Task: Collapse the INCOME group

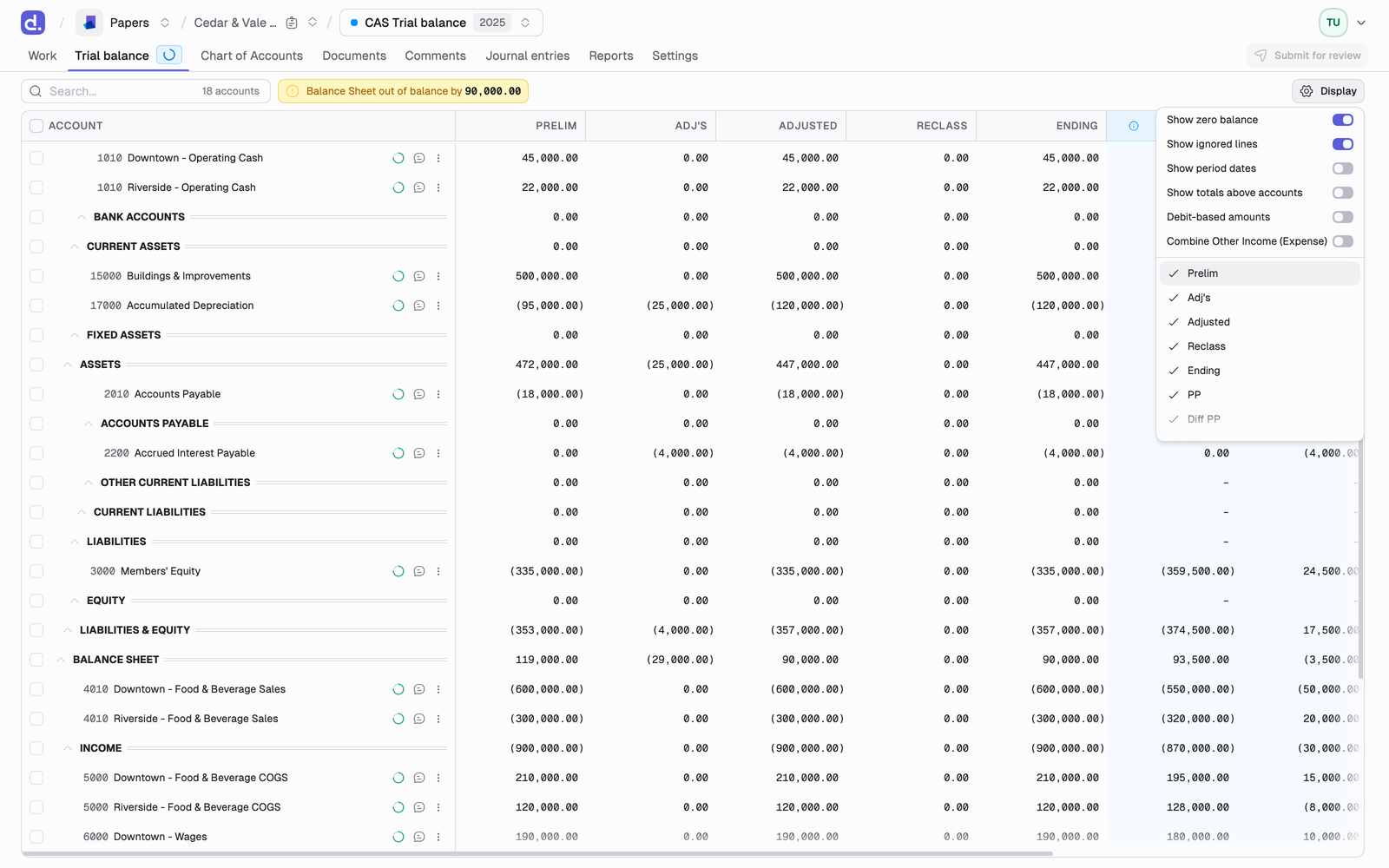Action: [x=67, y=748]
